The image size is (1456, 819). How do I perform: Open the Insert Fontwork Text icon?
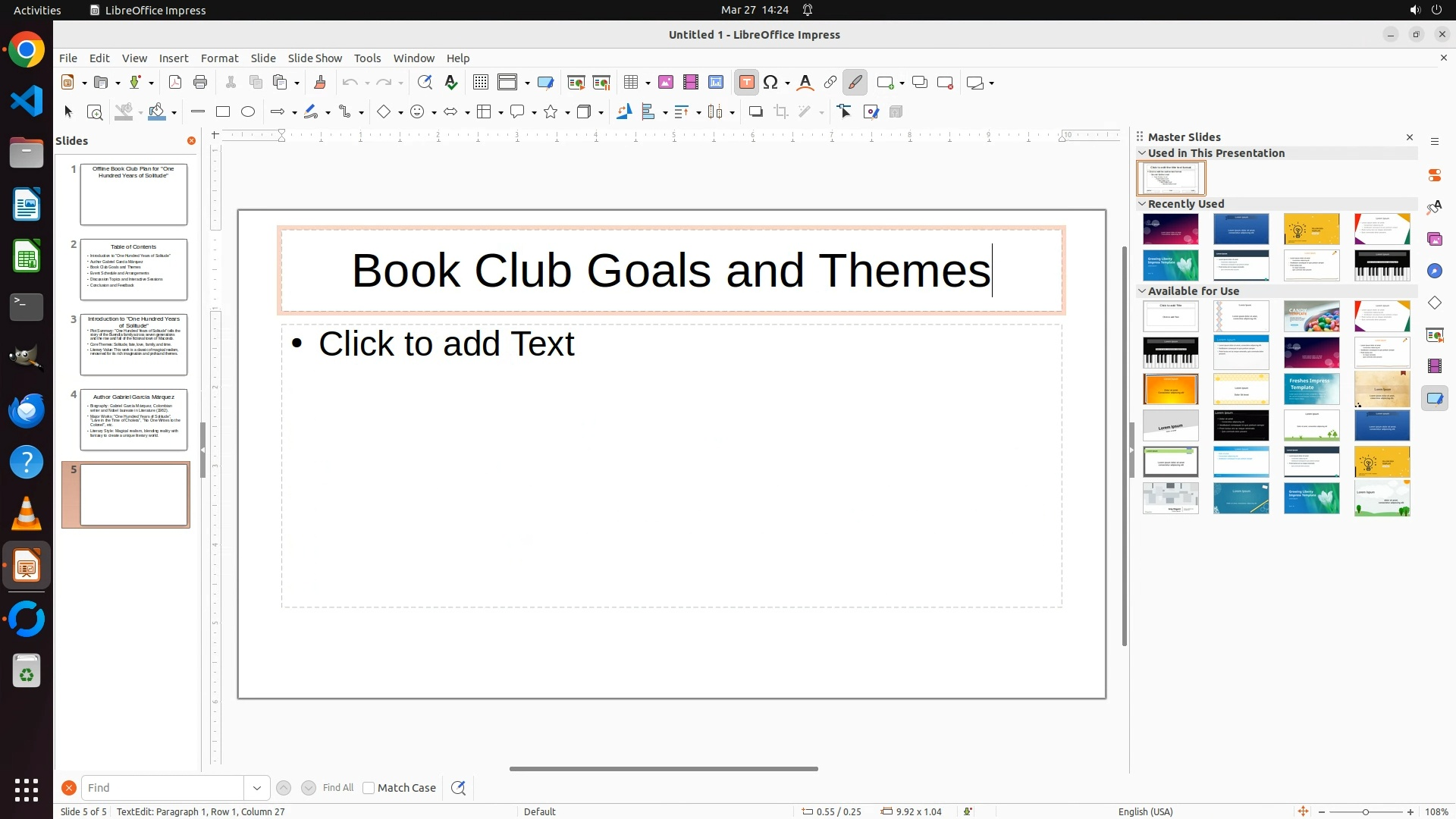805,83
